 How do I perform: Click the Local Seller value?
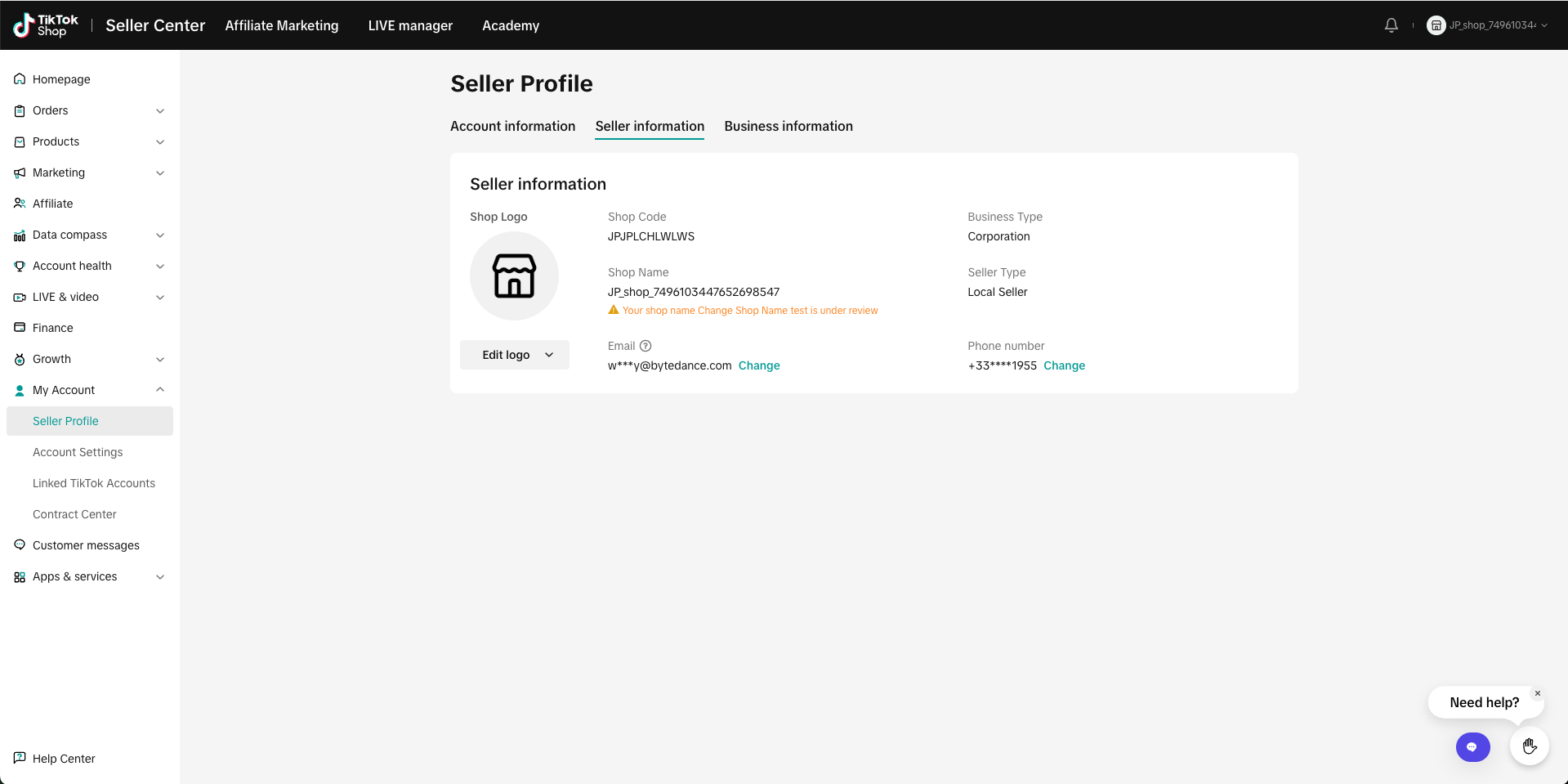coord(998,292)
